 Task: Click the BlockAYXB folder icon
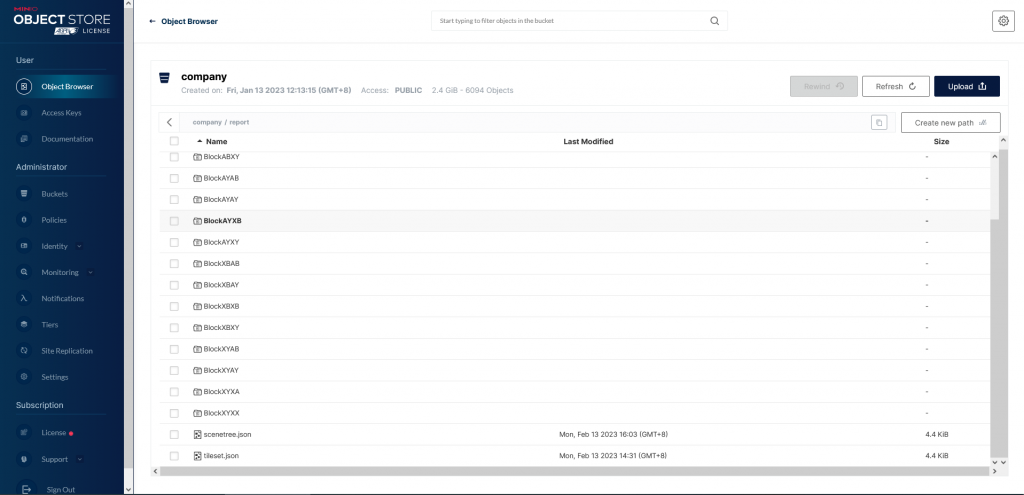198,221
